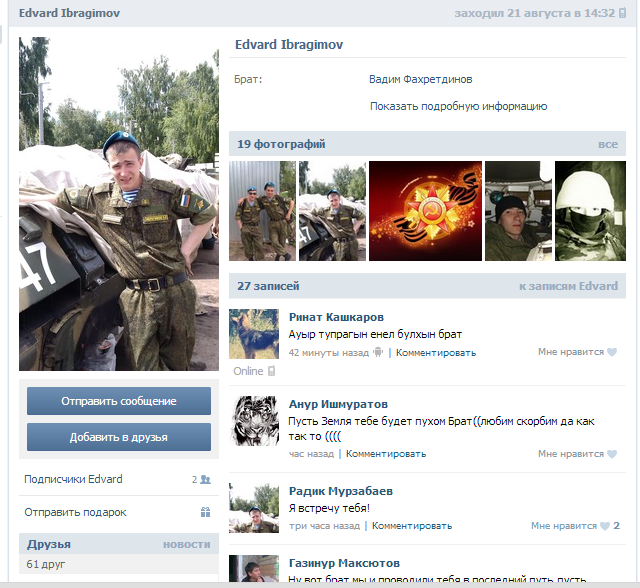
Task: Click Ринат Кашкаров's dog avatar
Action: 254,334
